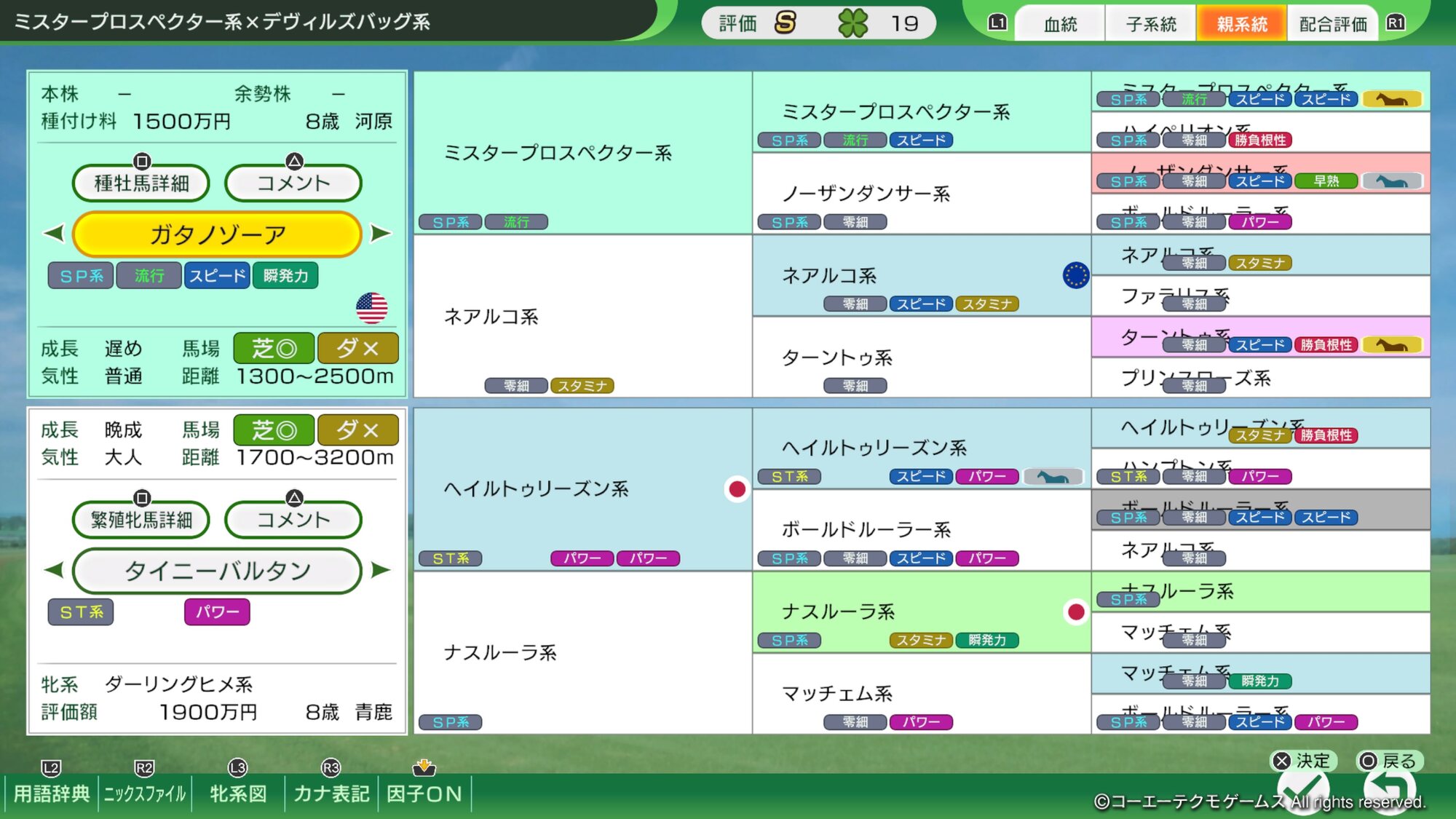
Task: Click the S rating icon
Action: pyautogui.click(x=785, y=23)
